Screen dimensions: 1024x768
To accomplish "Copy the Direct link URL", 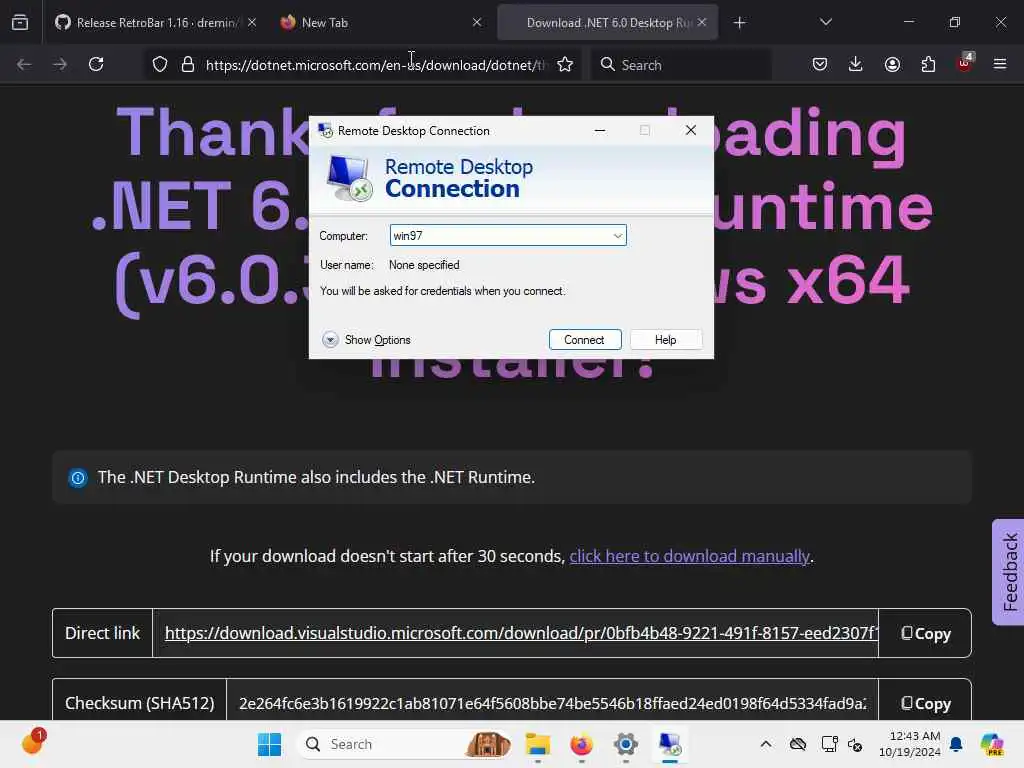I will [x=925, y=633].
